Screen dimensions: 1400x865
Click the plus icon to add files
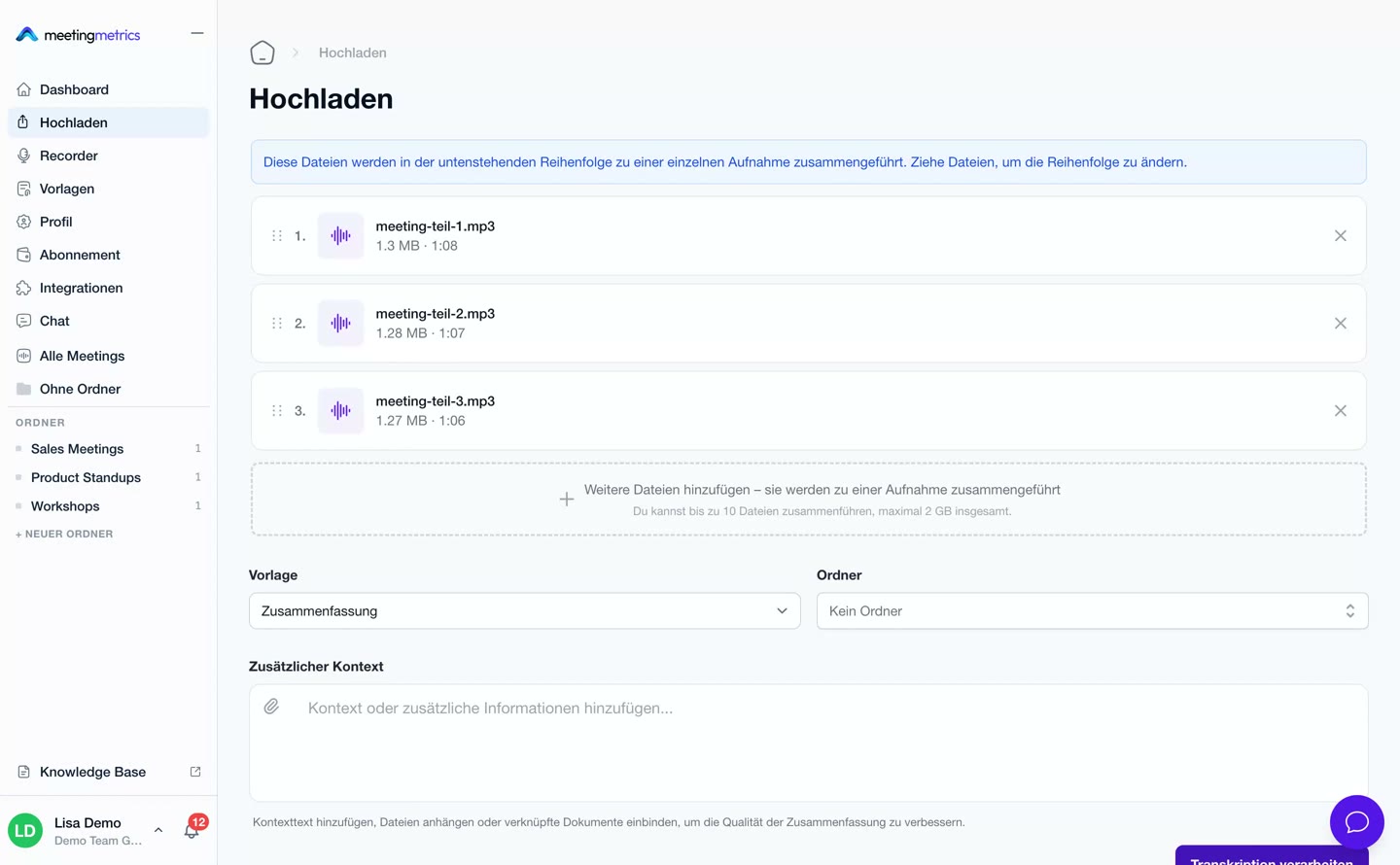567,500
